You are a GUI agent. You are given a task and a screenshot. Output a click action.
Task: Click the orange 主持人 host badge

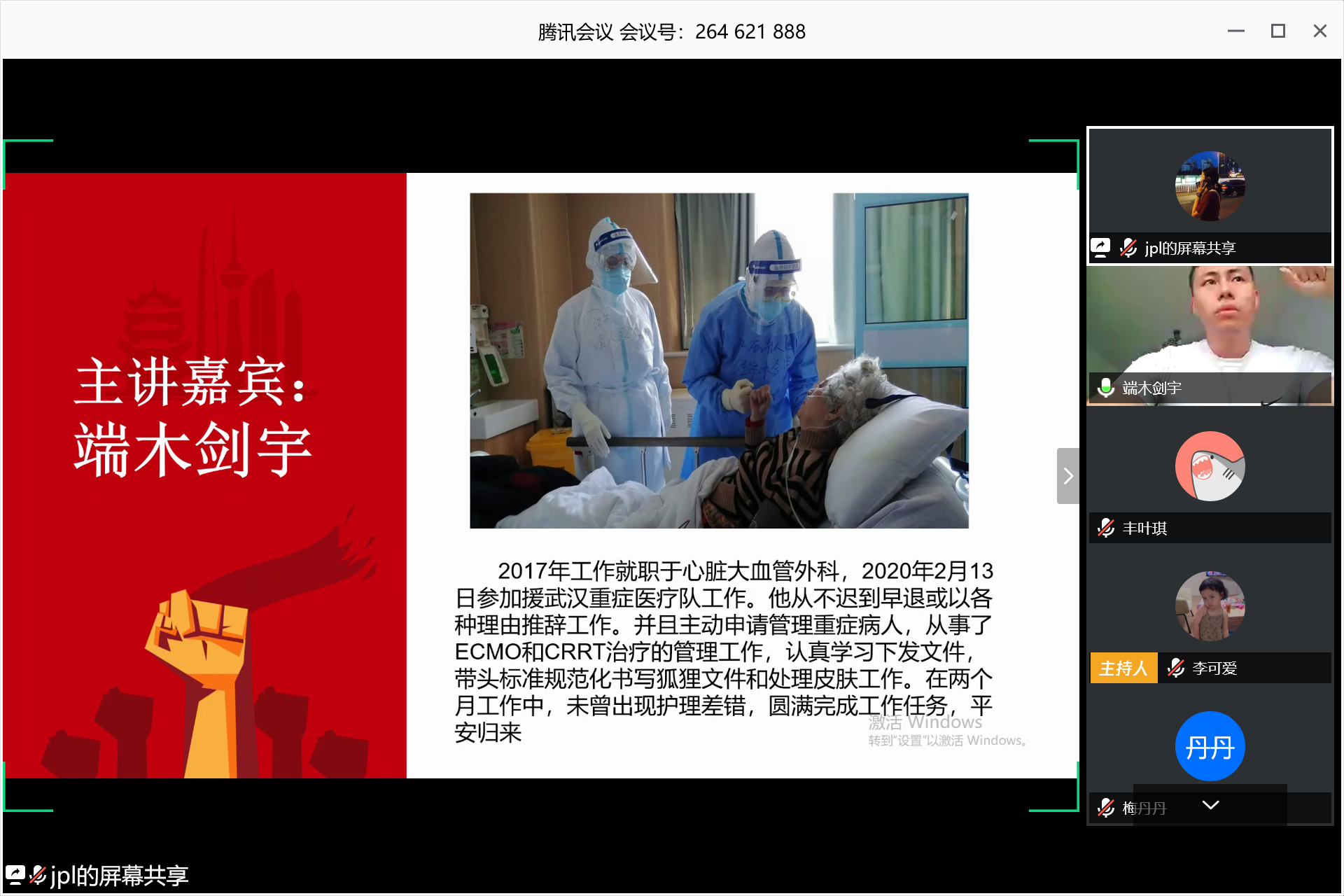(x=1123, y=668)
